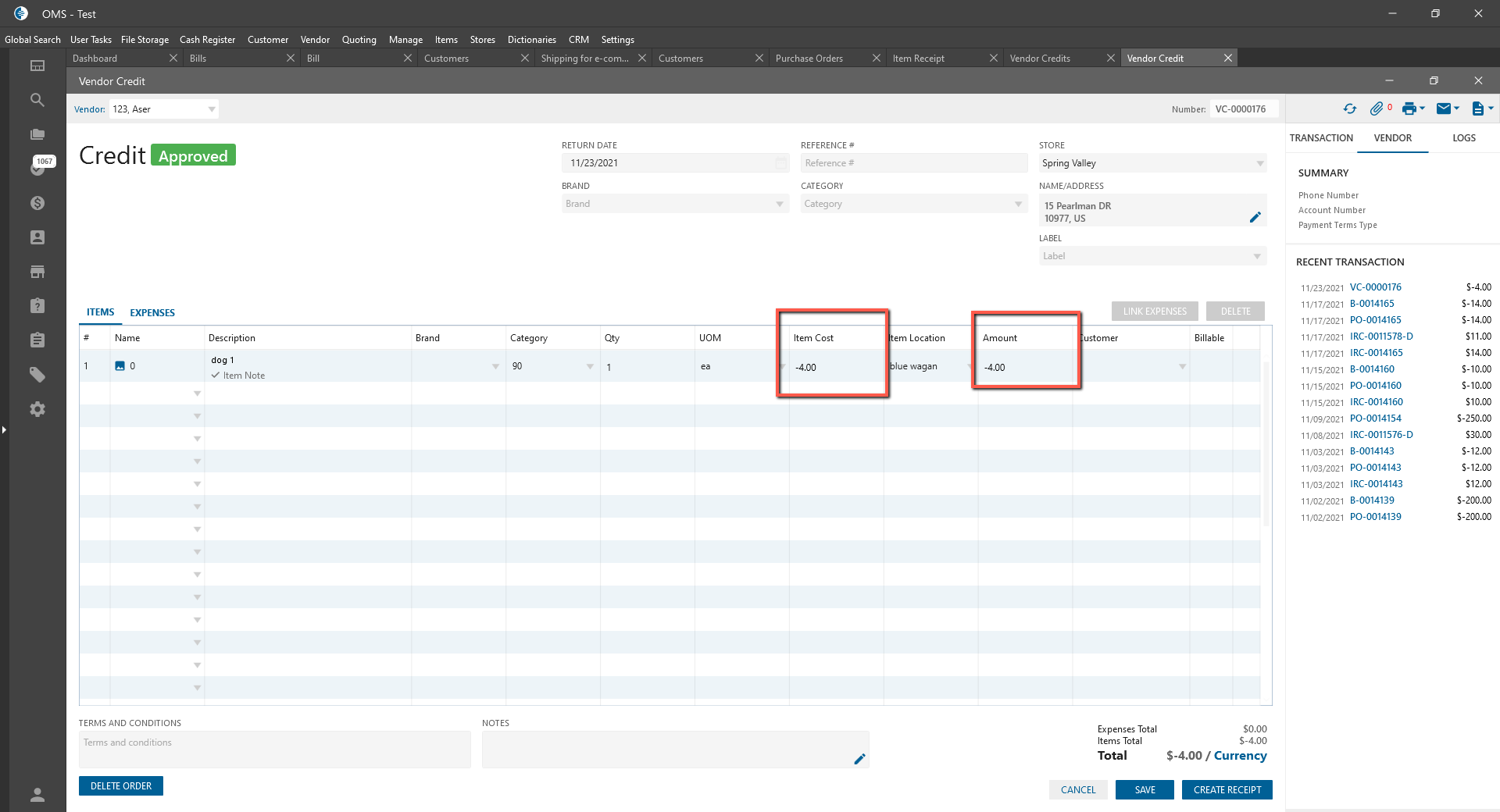Image resolution: width=1500 pixels, height=812 pixels.
Task: Switch to the Vendor Credits tab
Action: point(1040,59)
